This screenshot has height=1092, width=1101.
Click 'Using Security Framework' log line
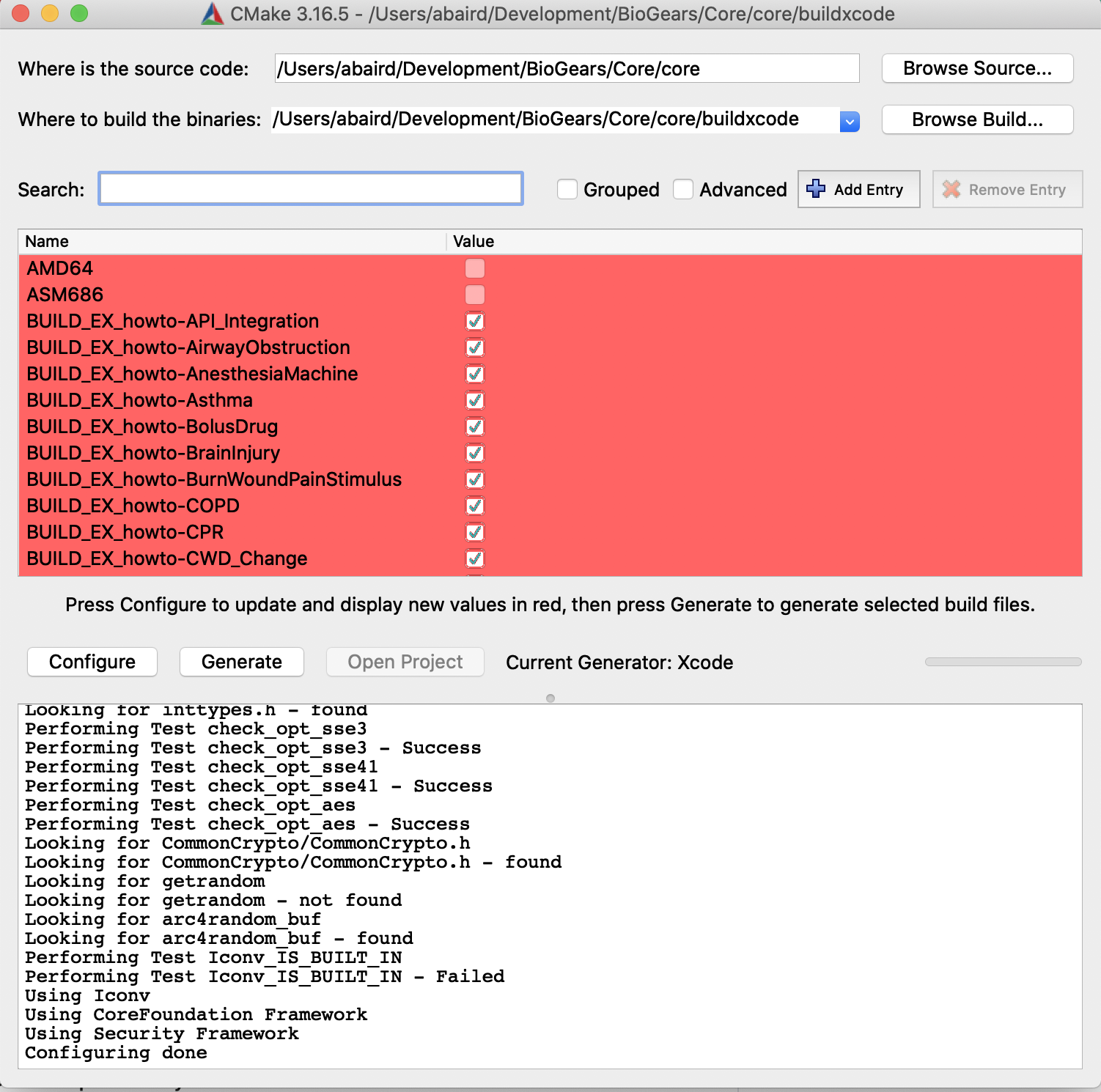coord(162,1034)
